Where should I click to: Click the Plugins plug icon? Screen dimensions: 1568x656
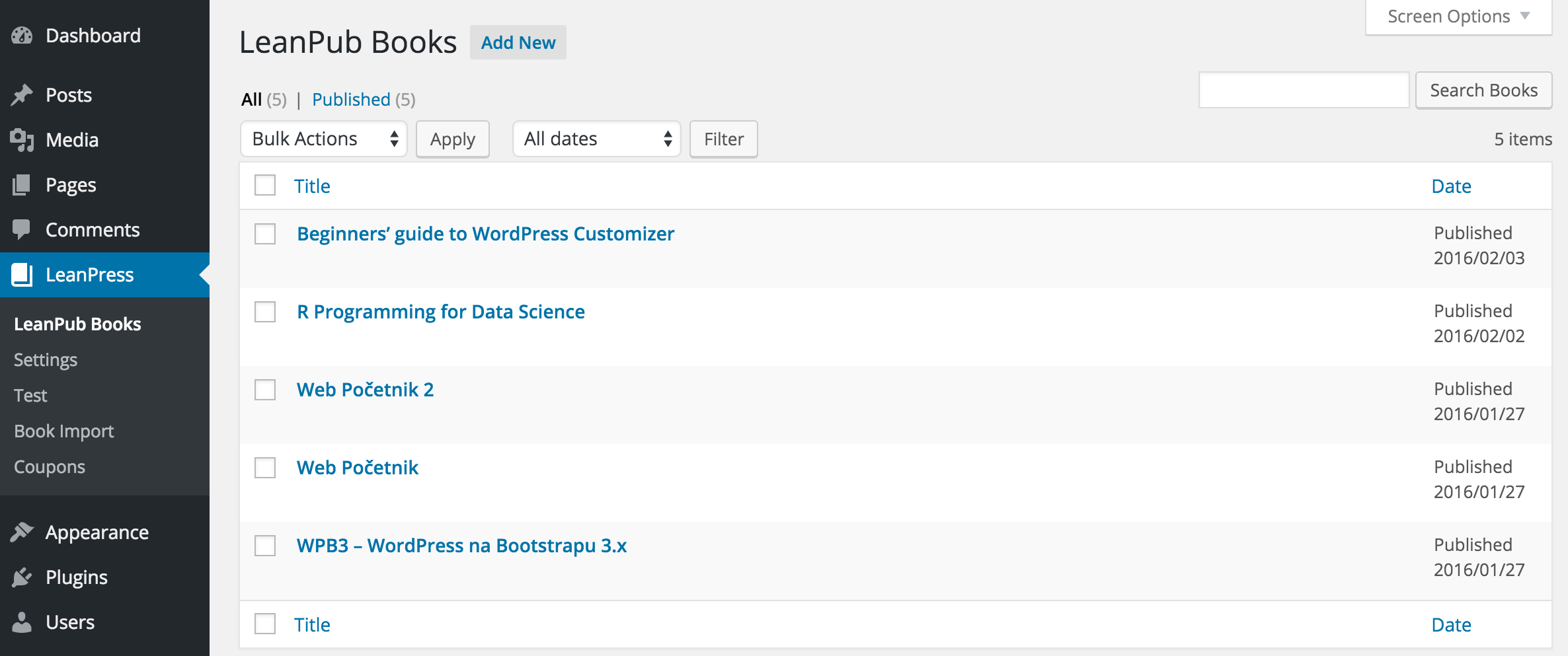click(22, 577)
